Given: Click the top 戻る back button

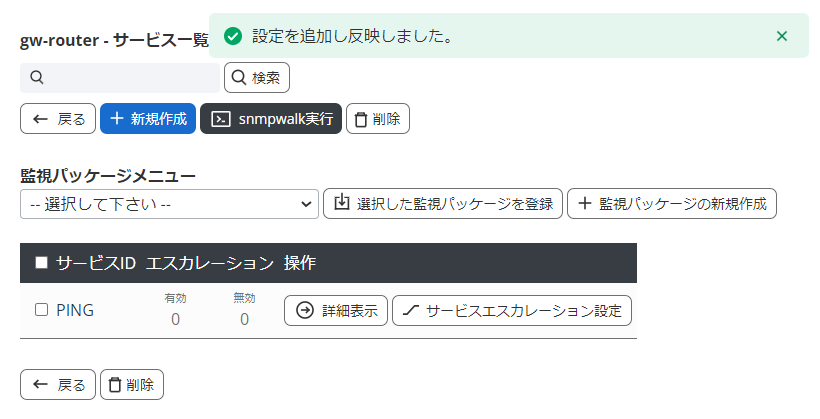Looking at the screenshot, I should (58, 118).
